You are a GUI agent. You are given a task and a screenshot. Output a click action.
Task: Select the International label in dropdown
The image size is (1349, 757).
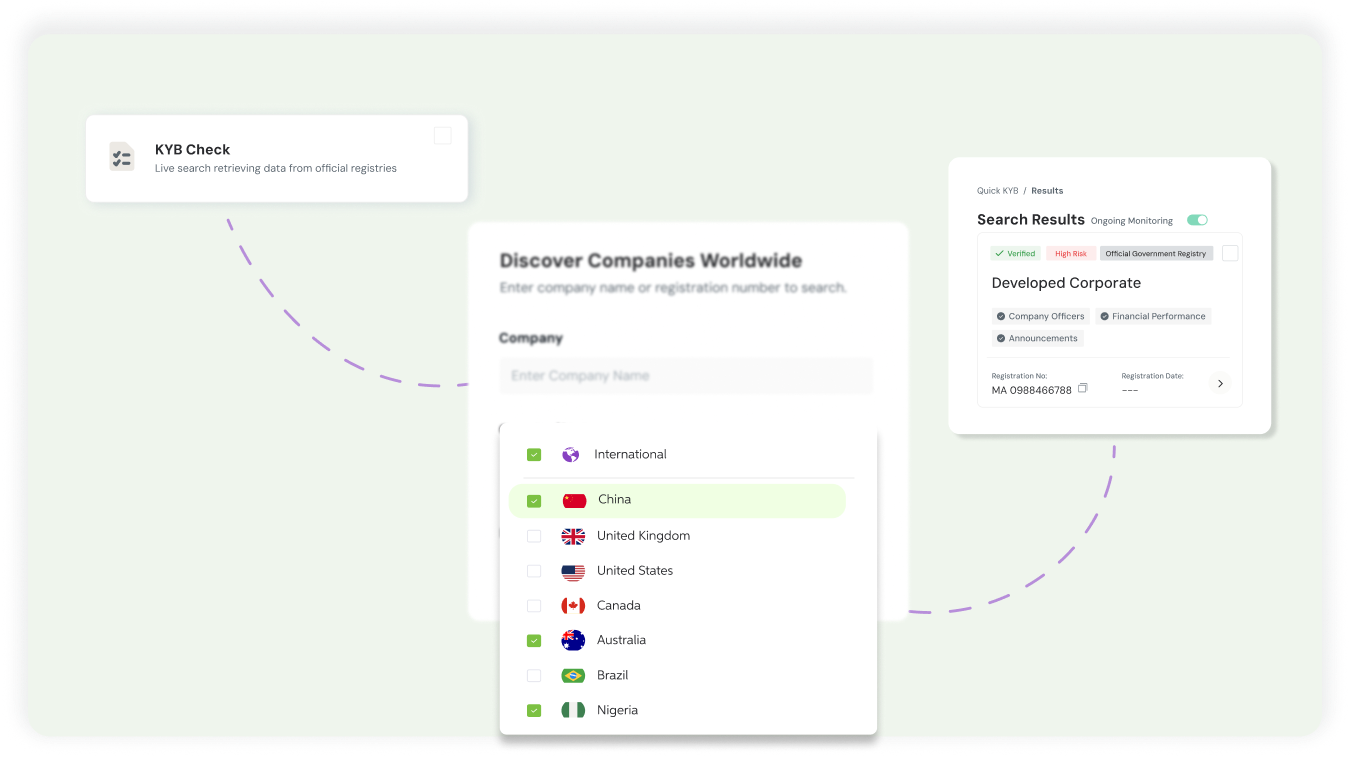tap(630, 454)
